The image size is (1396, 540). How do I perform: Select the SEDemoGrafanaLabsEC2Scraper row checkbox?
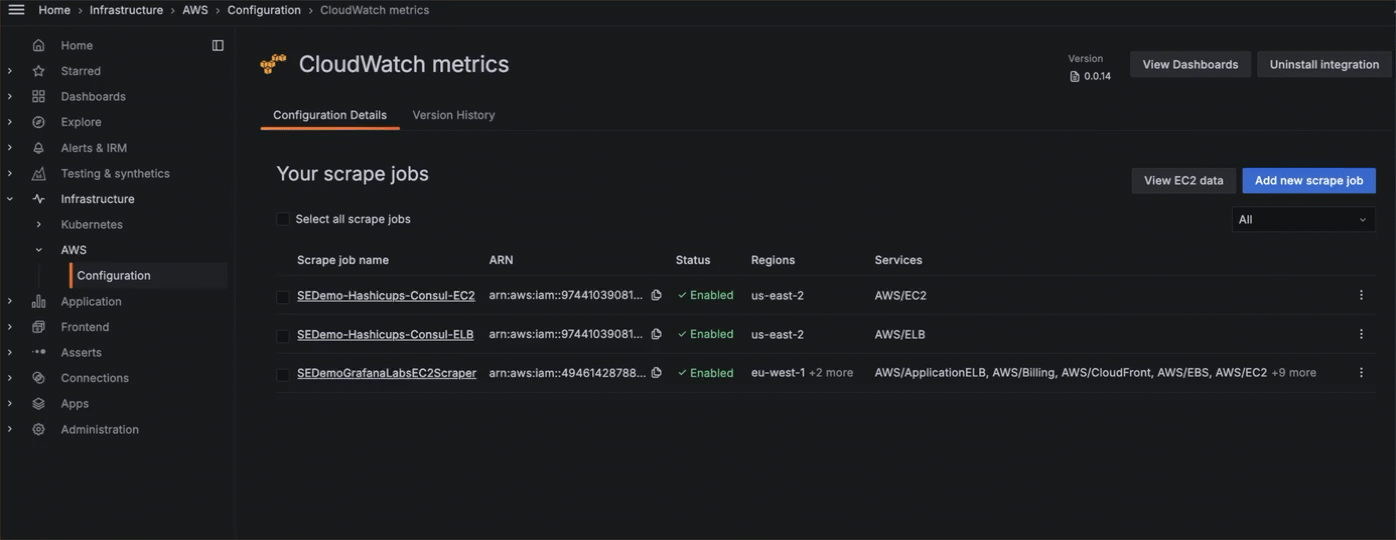[283, 375]
